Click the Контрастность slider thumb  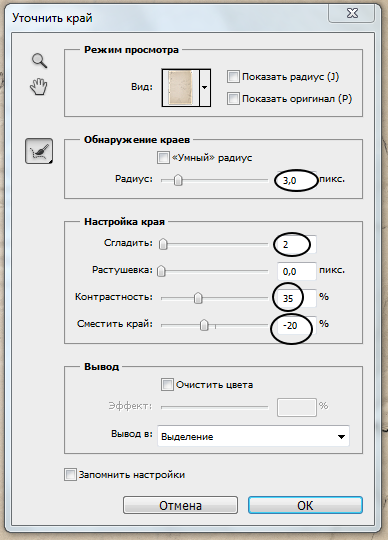tap(198, 298)
